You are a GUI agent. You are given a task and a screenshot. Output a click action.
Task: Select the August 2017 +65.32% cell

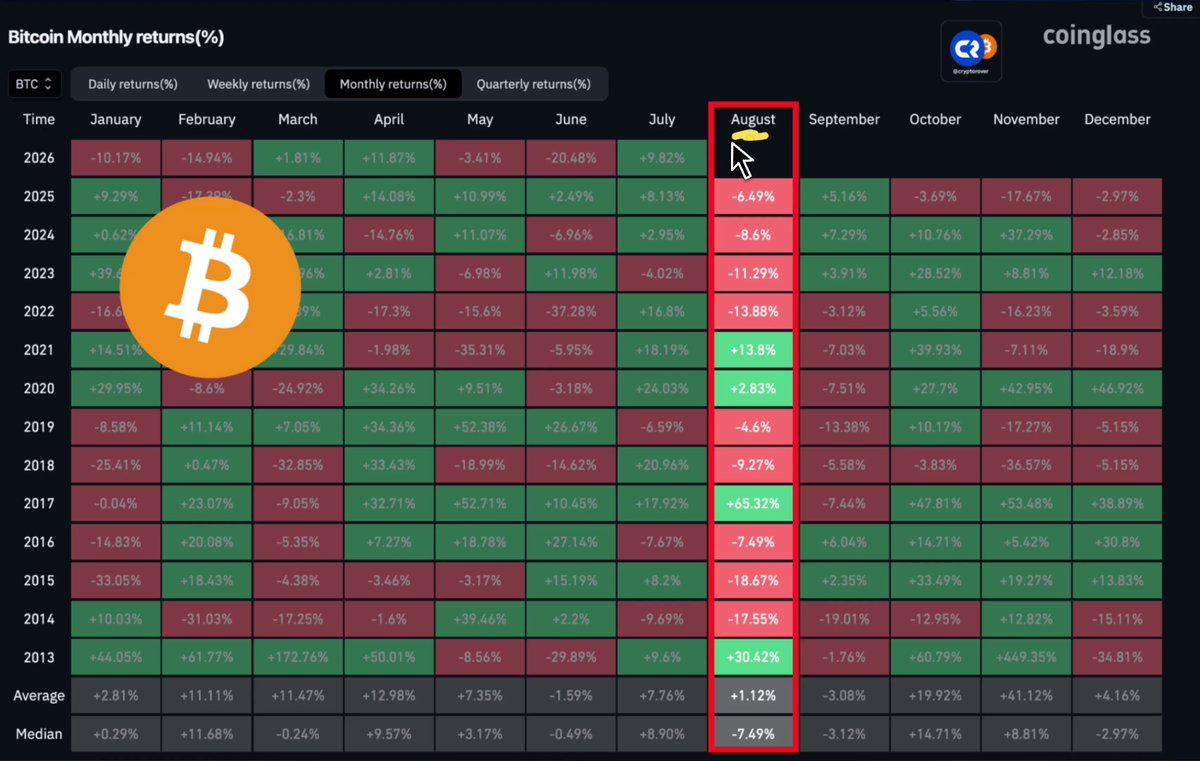point(753,503)
